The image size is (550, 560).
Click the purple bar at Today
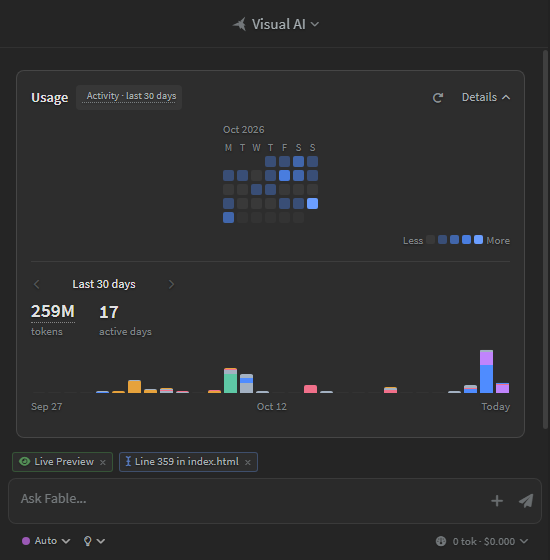(x=502, y=388)
